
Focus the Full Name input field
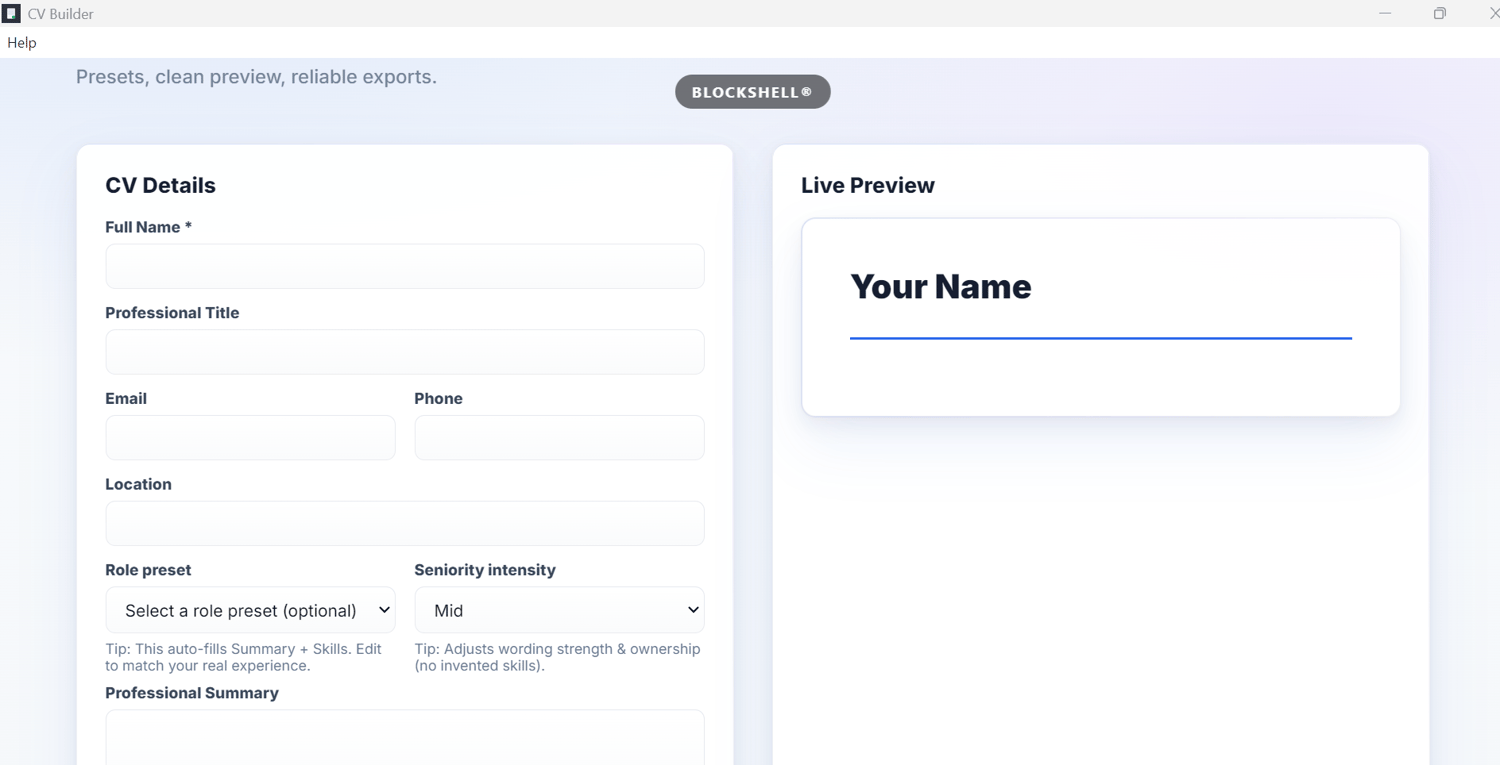(x=404, y=267)
